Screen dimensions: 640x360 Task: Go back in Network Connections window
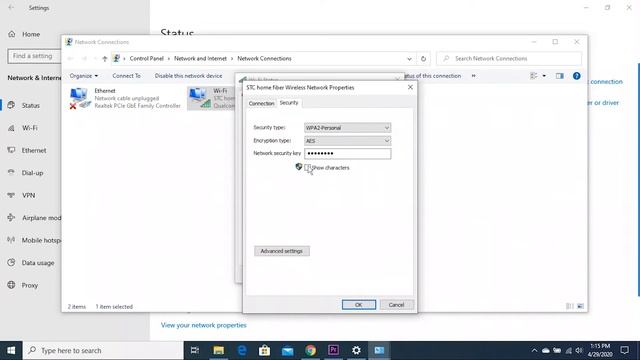click(x=70, y=59)
